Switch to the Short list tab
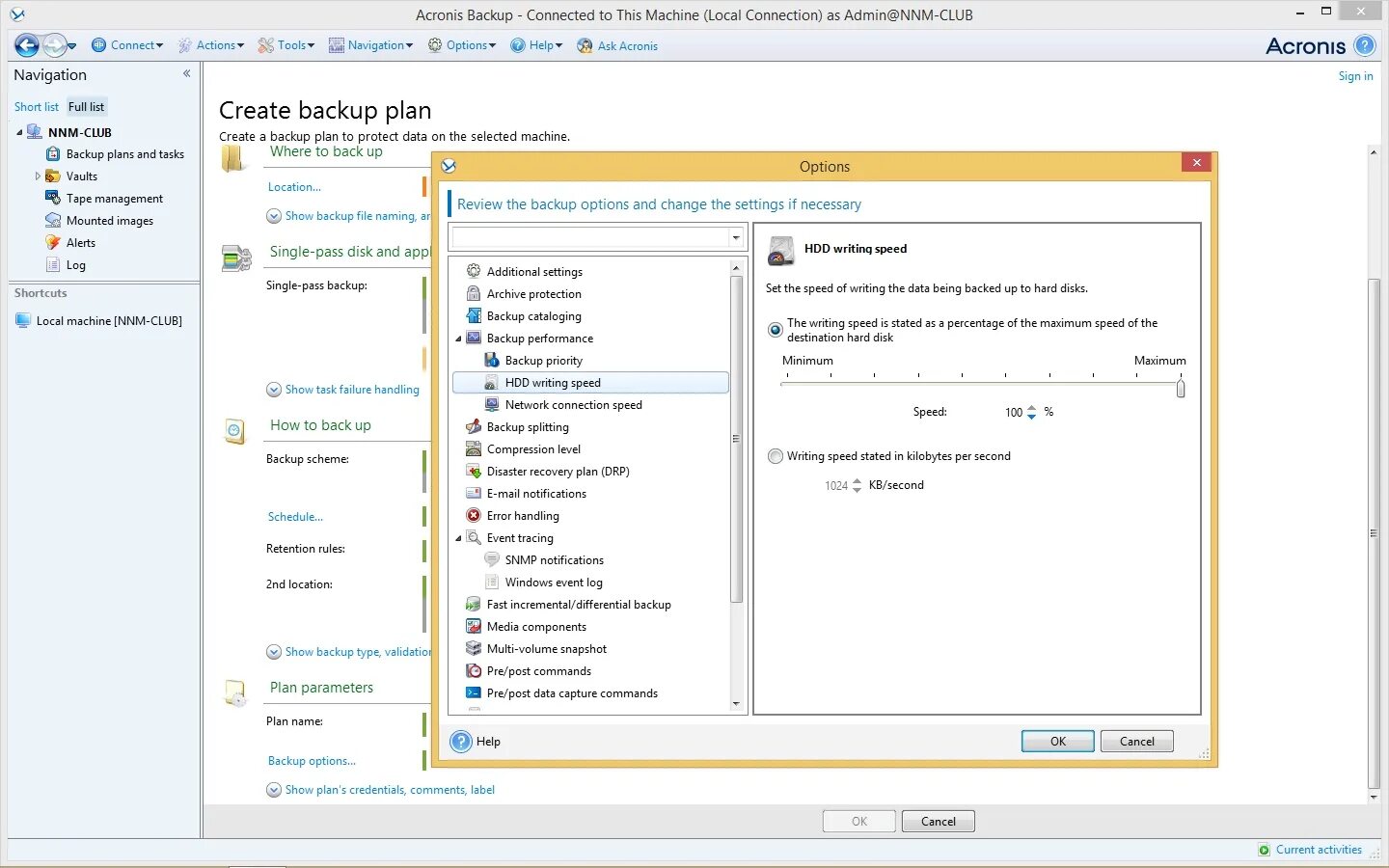Screen dimensions: 1389x868 [37, 107]
